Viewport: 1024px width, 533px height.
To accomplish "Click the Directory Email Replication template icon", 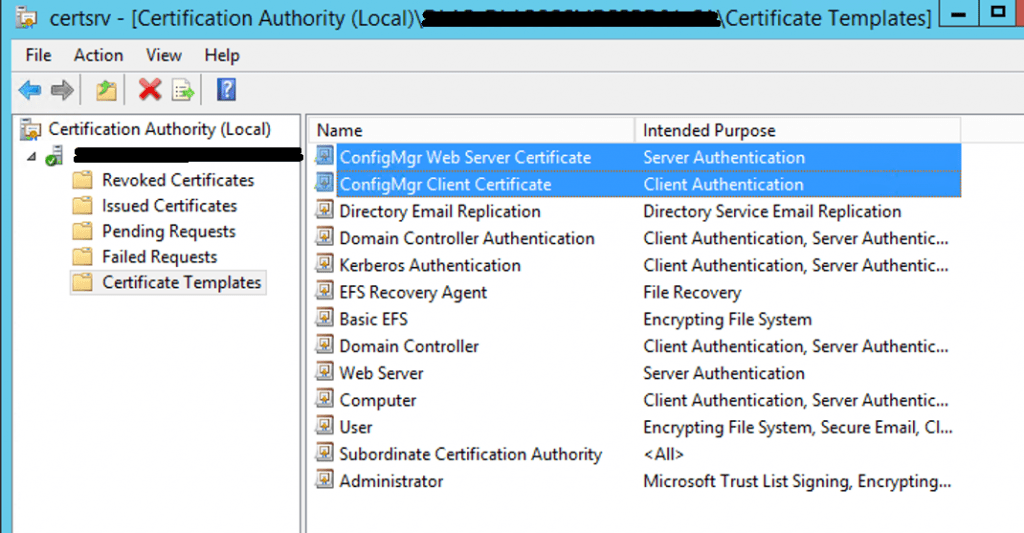I will [325, 210].
